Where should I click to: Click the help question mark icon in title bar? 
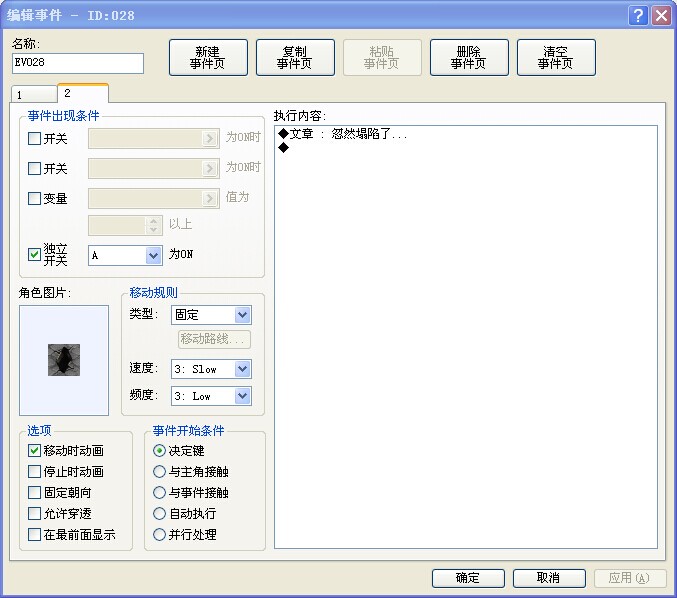[x=638, y=16]
